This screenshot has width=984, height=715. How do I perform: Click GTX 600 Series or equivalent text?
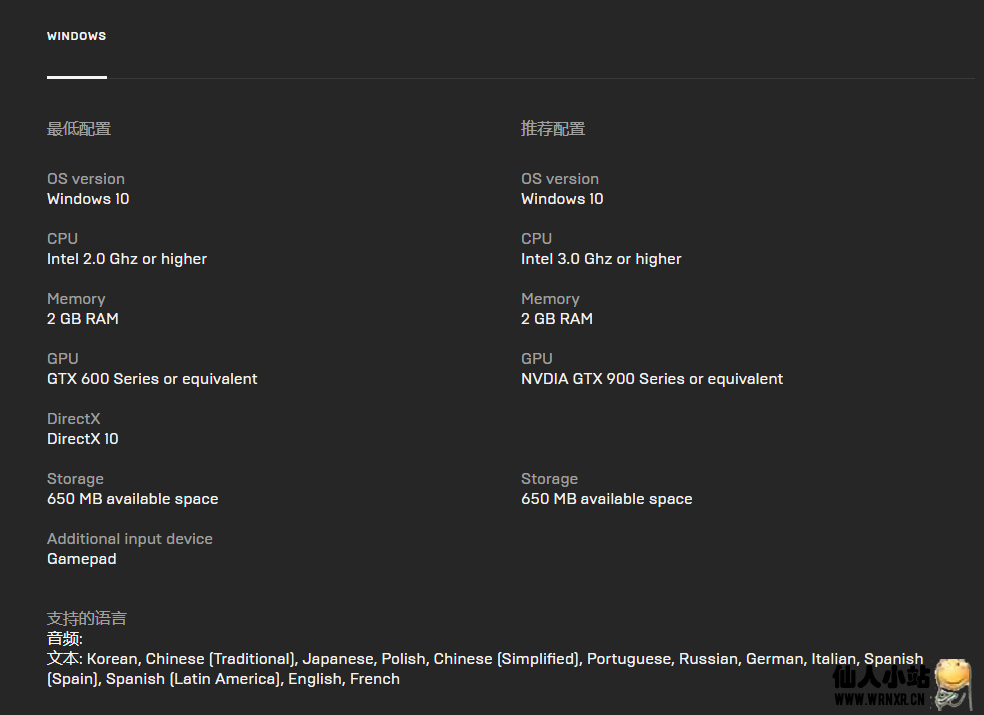pos(152,379)
